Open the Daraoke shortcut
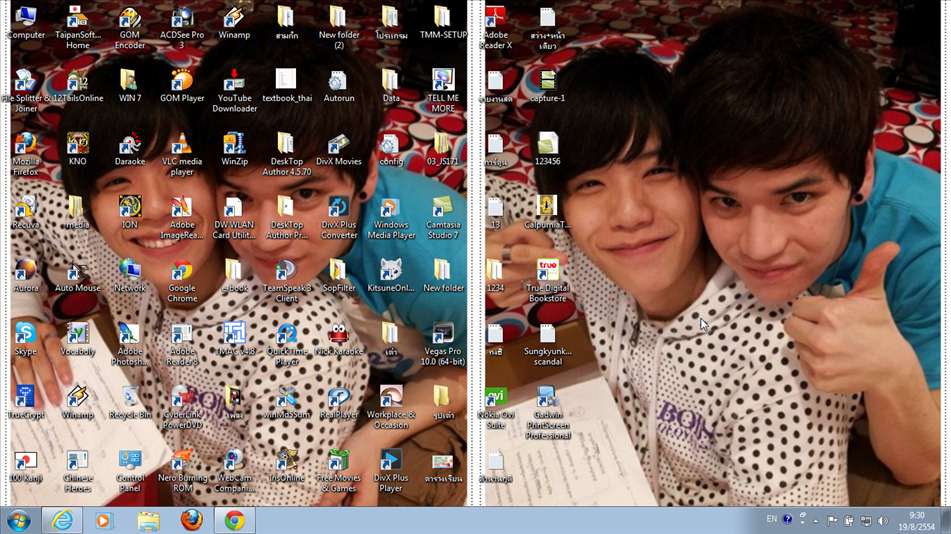Viewport: 951px width, 534px height. click(130, 149)
